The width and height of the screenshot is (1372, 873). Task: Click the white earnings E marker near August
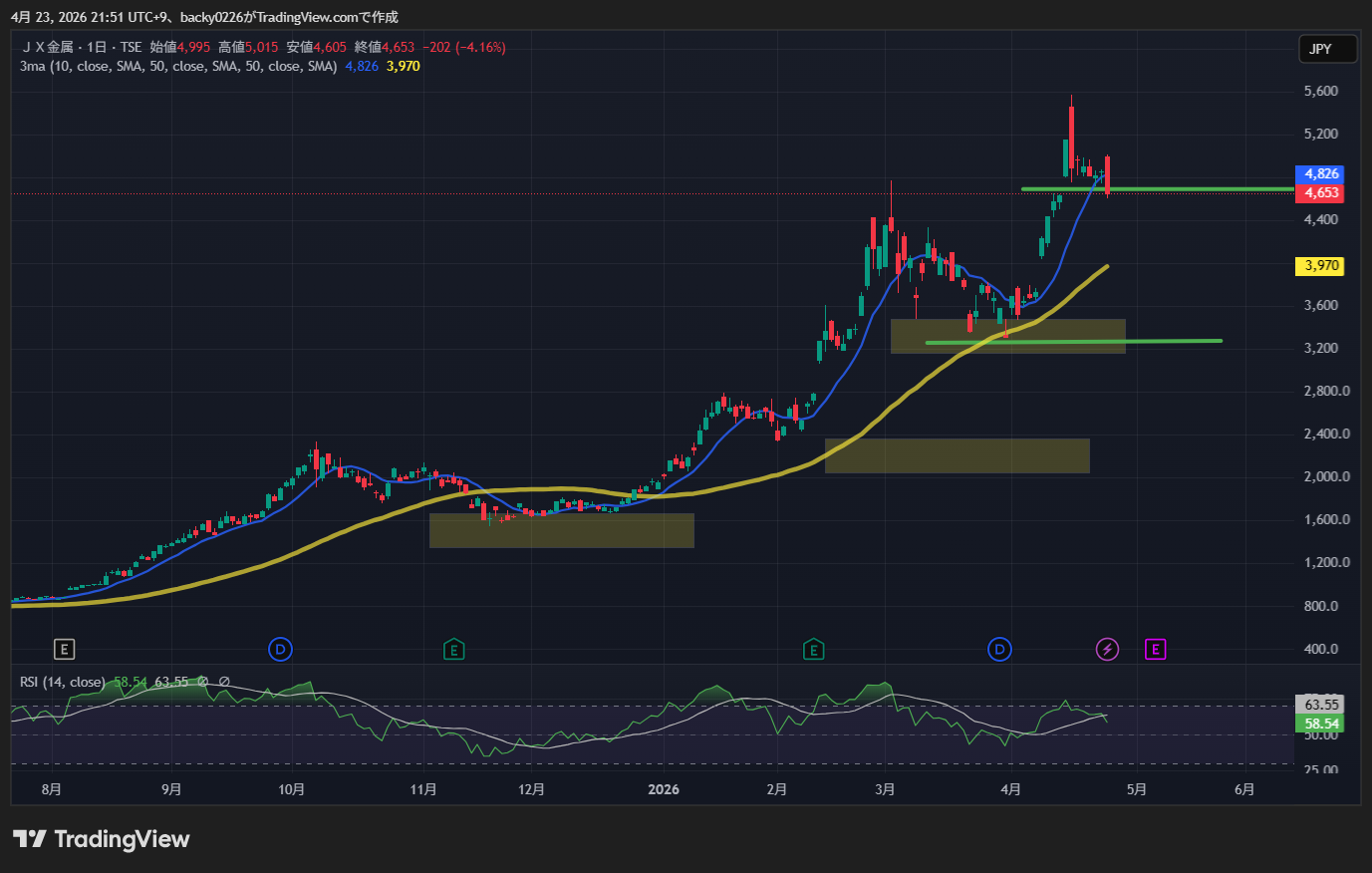[x=64, y=650]
